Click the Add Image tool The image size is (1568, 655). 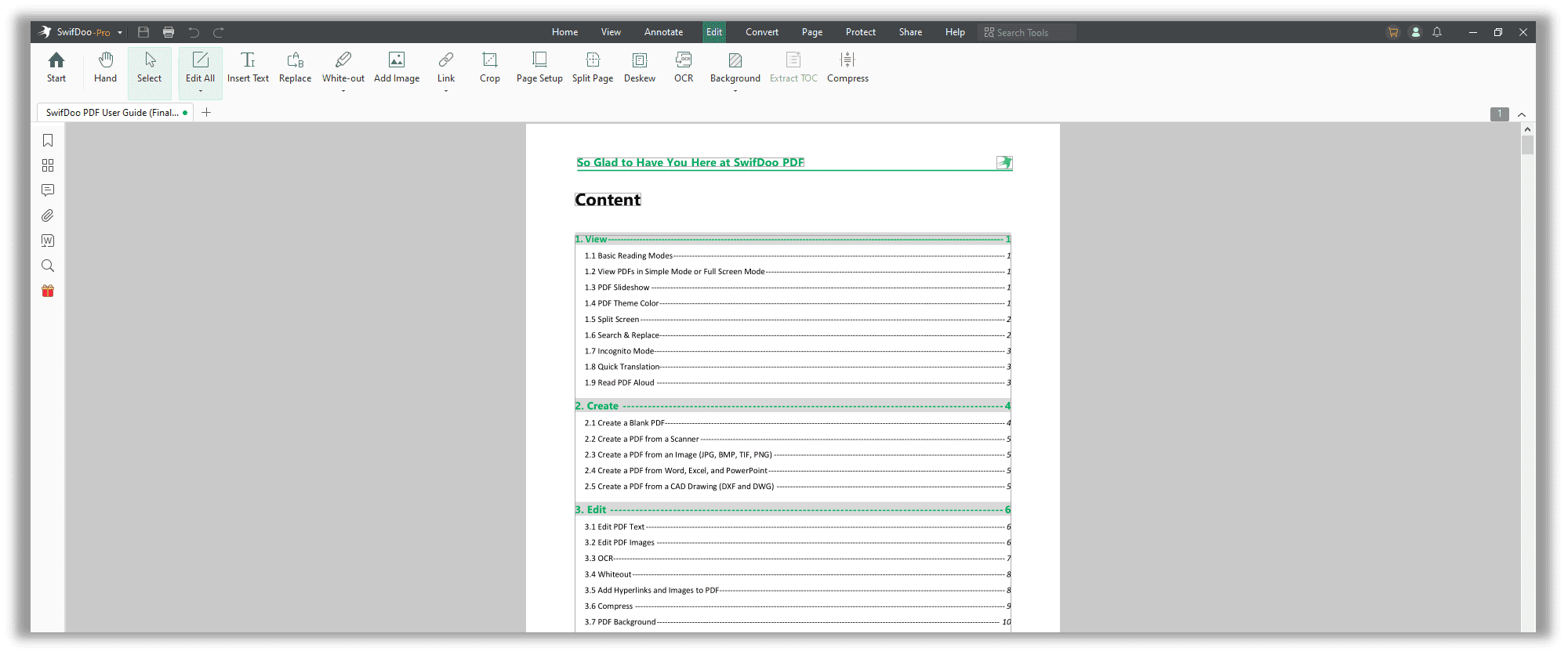pos(397,67)
